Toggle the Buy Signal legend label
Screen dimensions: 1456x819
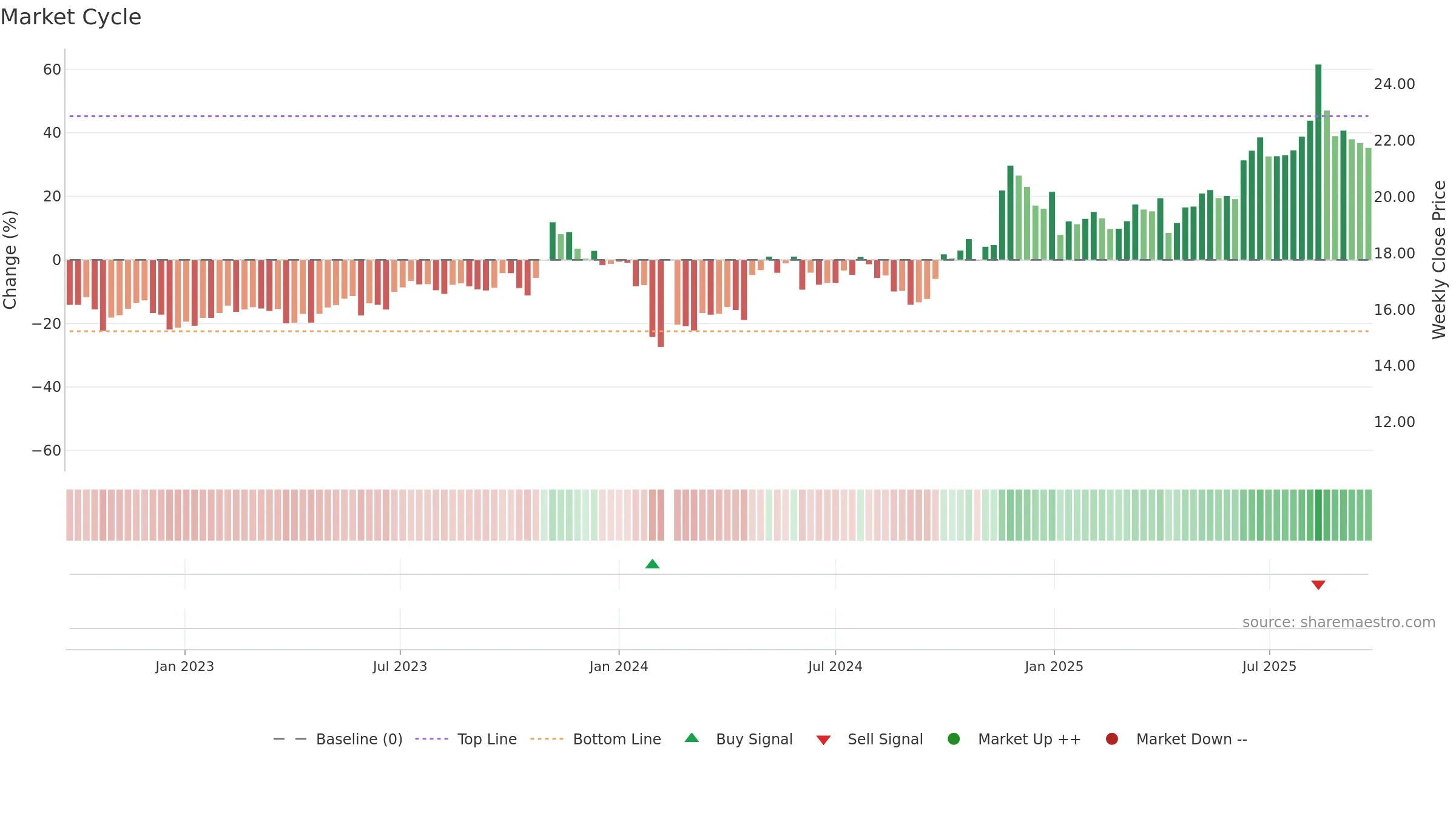(754, 740)
